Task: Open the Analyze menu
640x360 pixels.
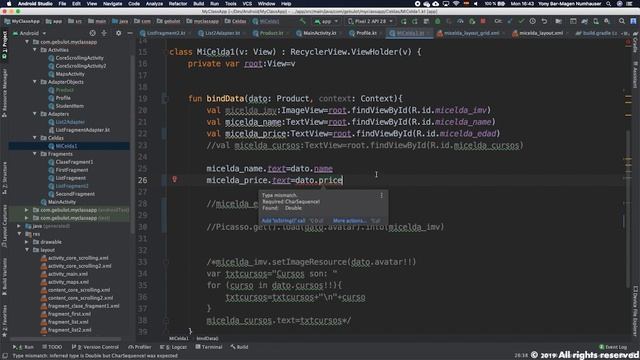Action: coord(154,4)
